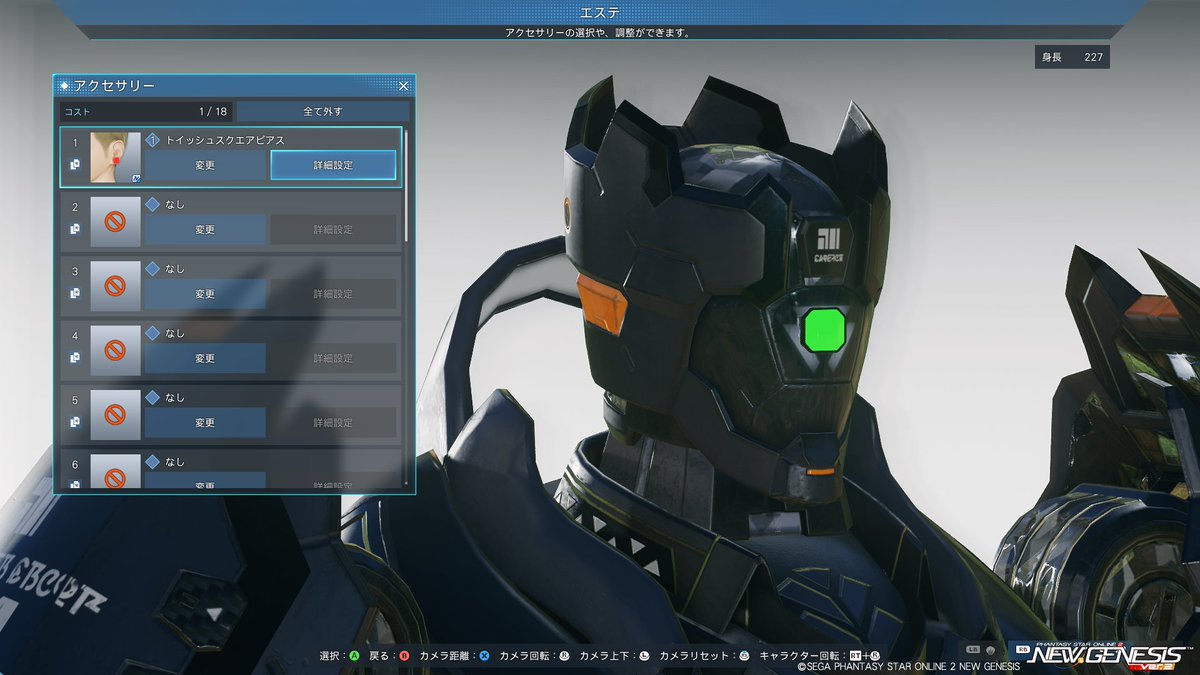The height and width of the screenshot is (675, 1200).
Task: Click the コスト value 1 / 18
Action: [213, 112]
